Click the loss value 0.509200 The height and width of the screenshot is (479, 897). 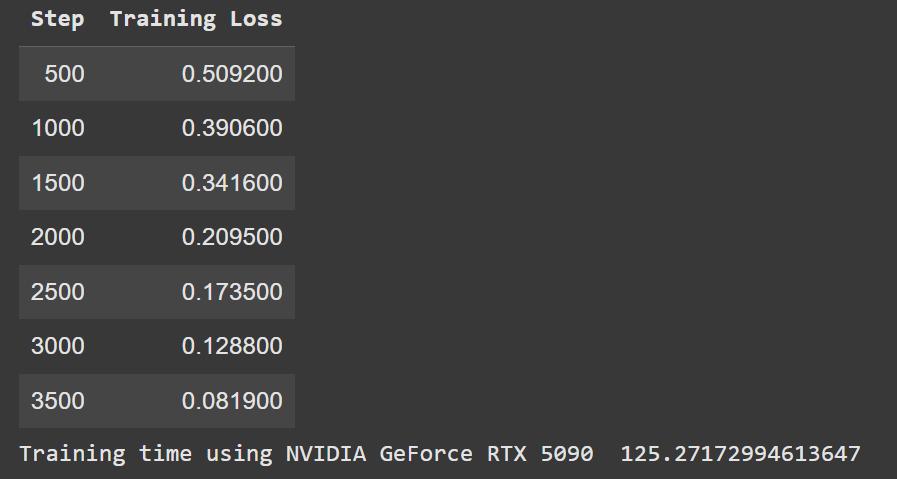tap(232, 74)
